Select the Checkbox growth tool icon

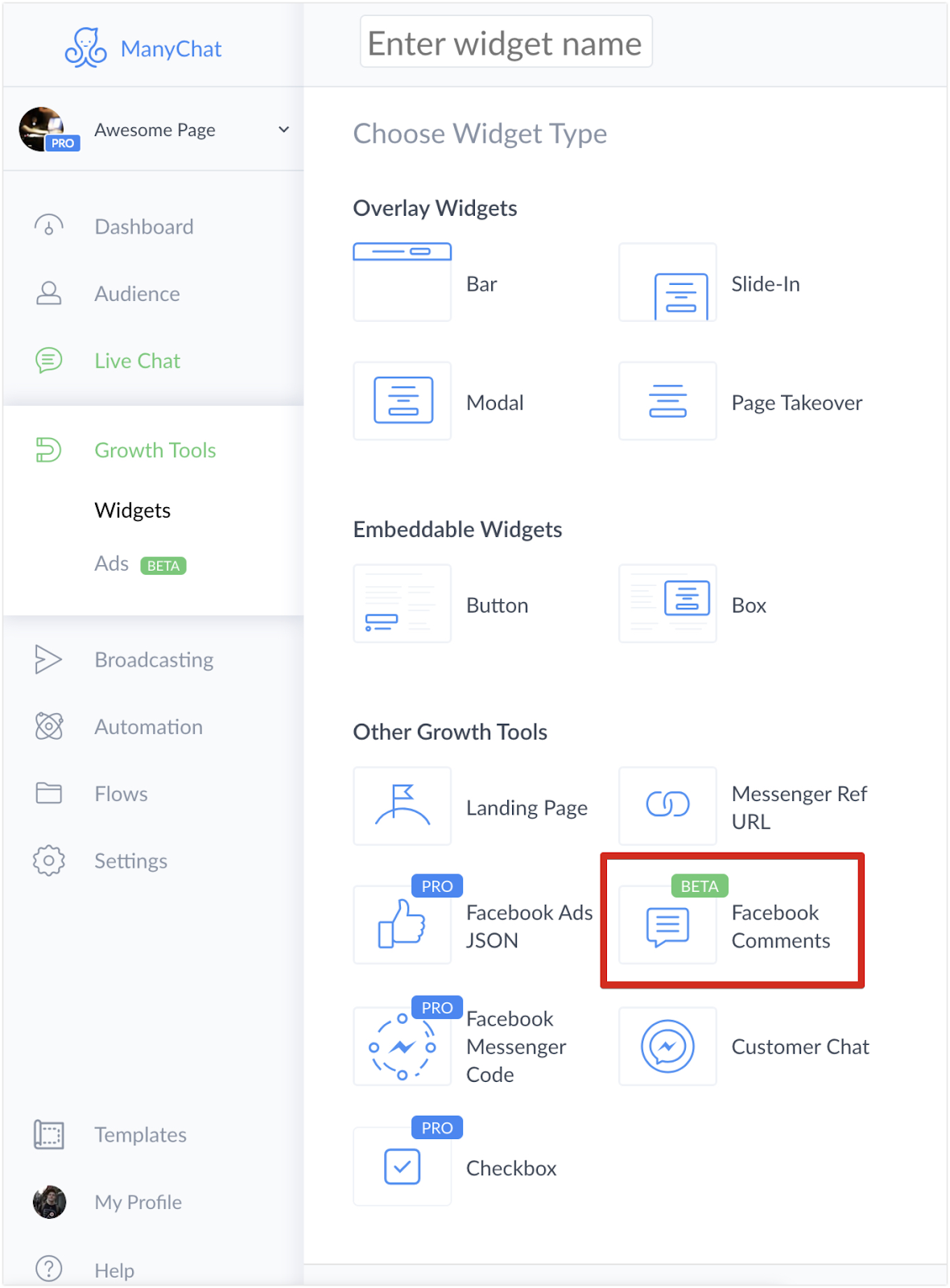pyautogui.click(x=403, y=1166)
